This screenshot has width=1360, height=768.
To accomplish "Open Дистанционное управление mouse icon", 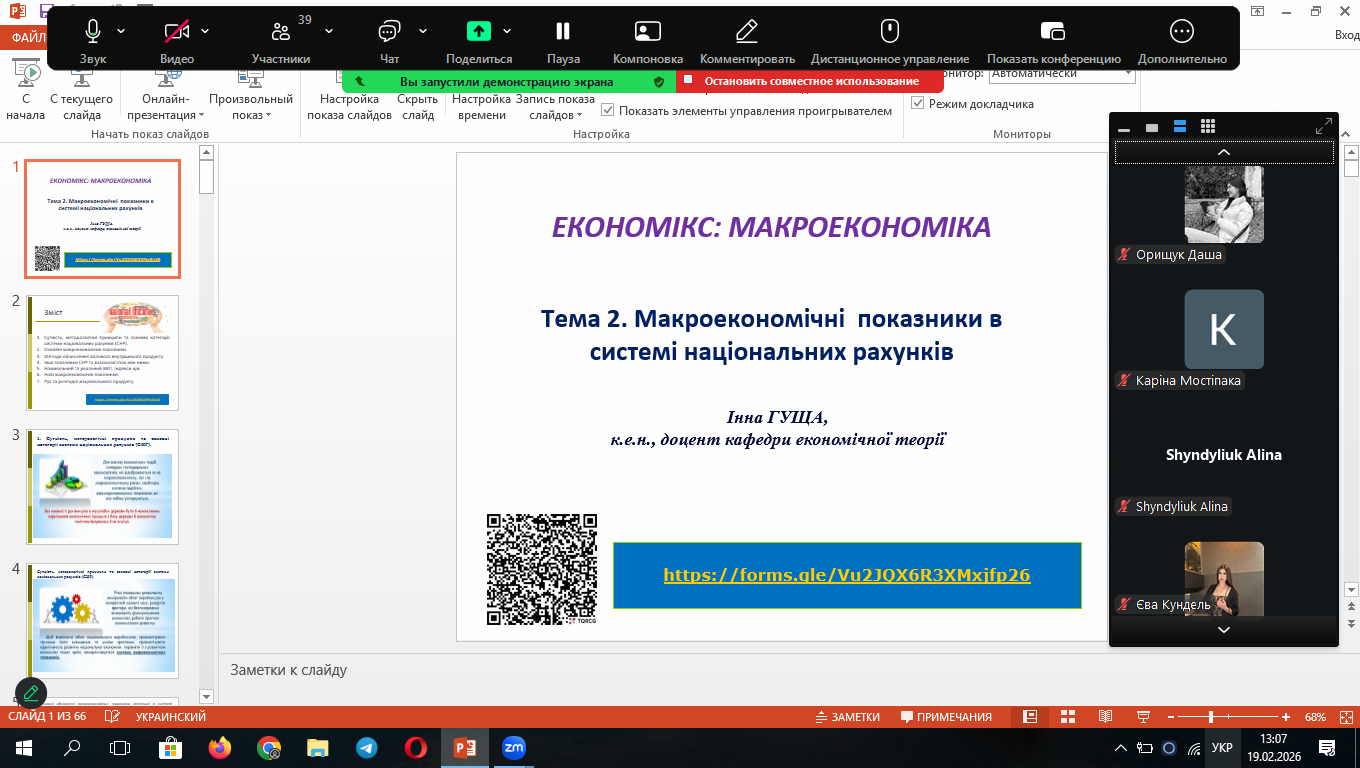I will 889,32.
